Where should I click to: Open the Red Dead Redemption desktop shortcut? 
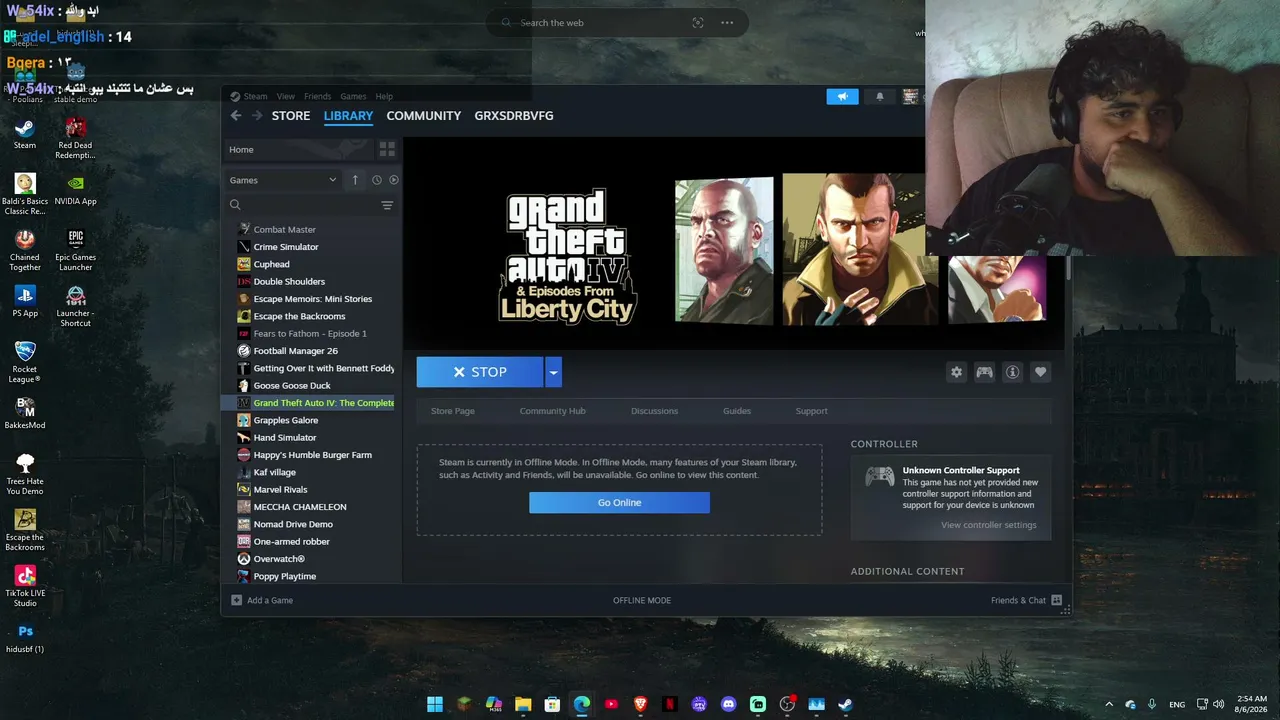[75, 139]
